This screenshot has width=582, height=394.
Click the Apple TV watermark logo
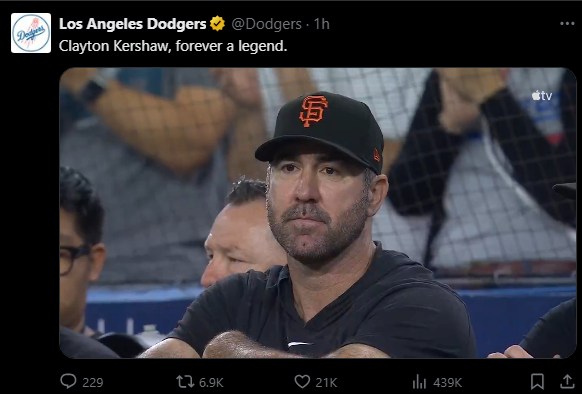coord(542,96)
